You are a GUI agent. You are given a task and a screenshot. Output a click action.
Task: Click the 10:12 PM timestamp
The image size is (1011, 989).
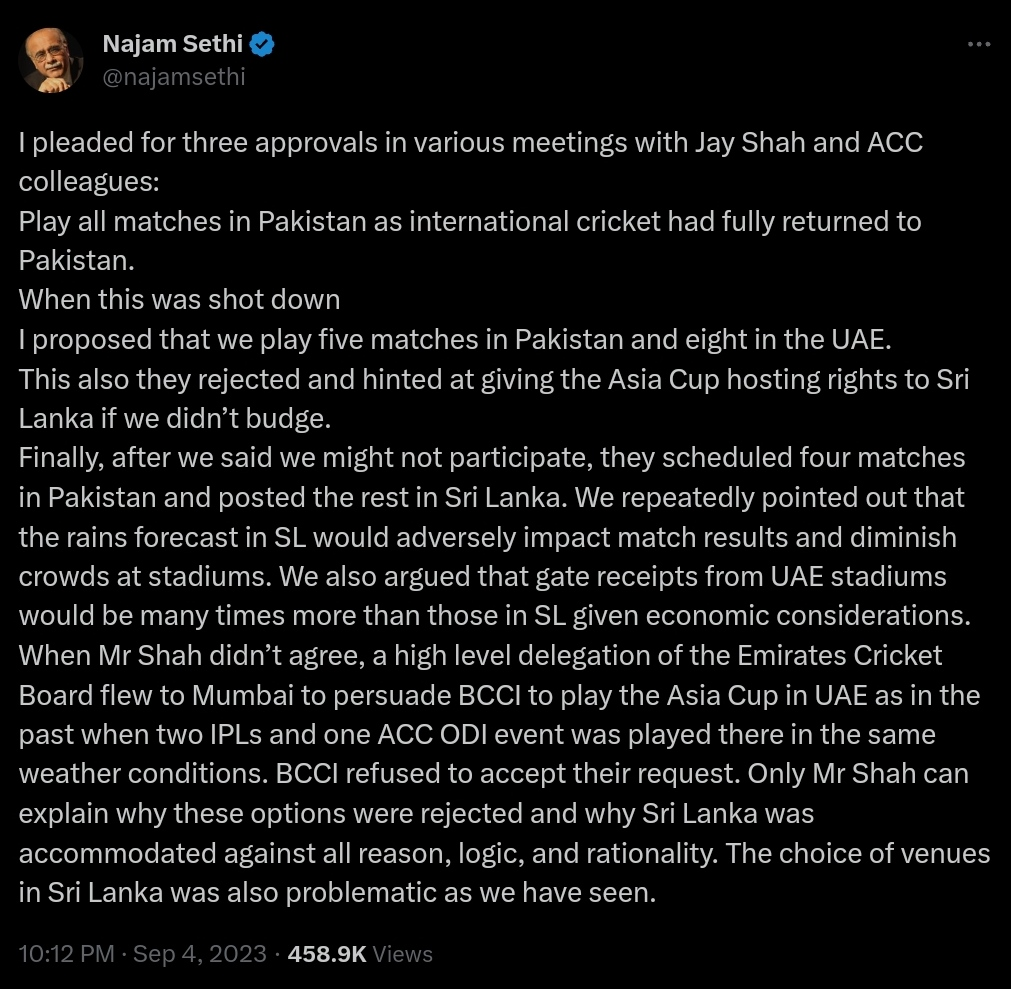66,954
